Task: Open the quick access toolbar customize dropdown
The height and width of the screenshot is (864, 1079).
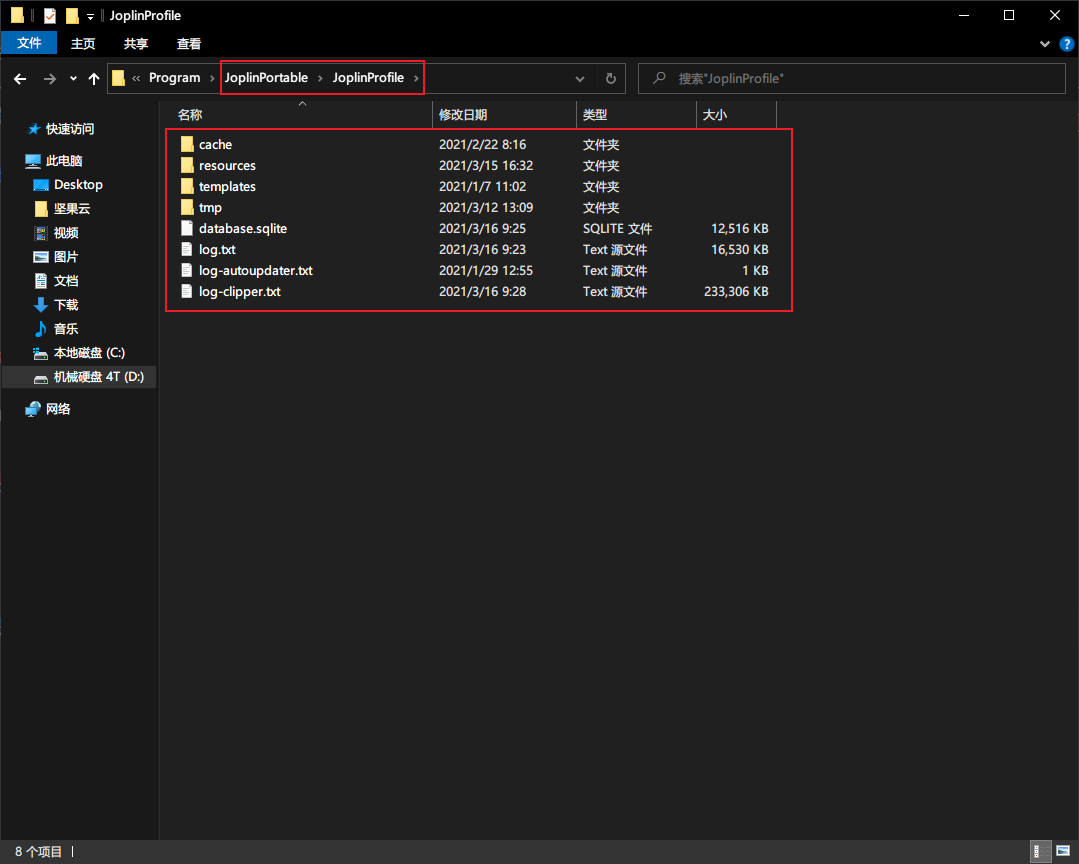Action: 90,17
